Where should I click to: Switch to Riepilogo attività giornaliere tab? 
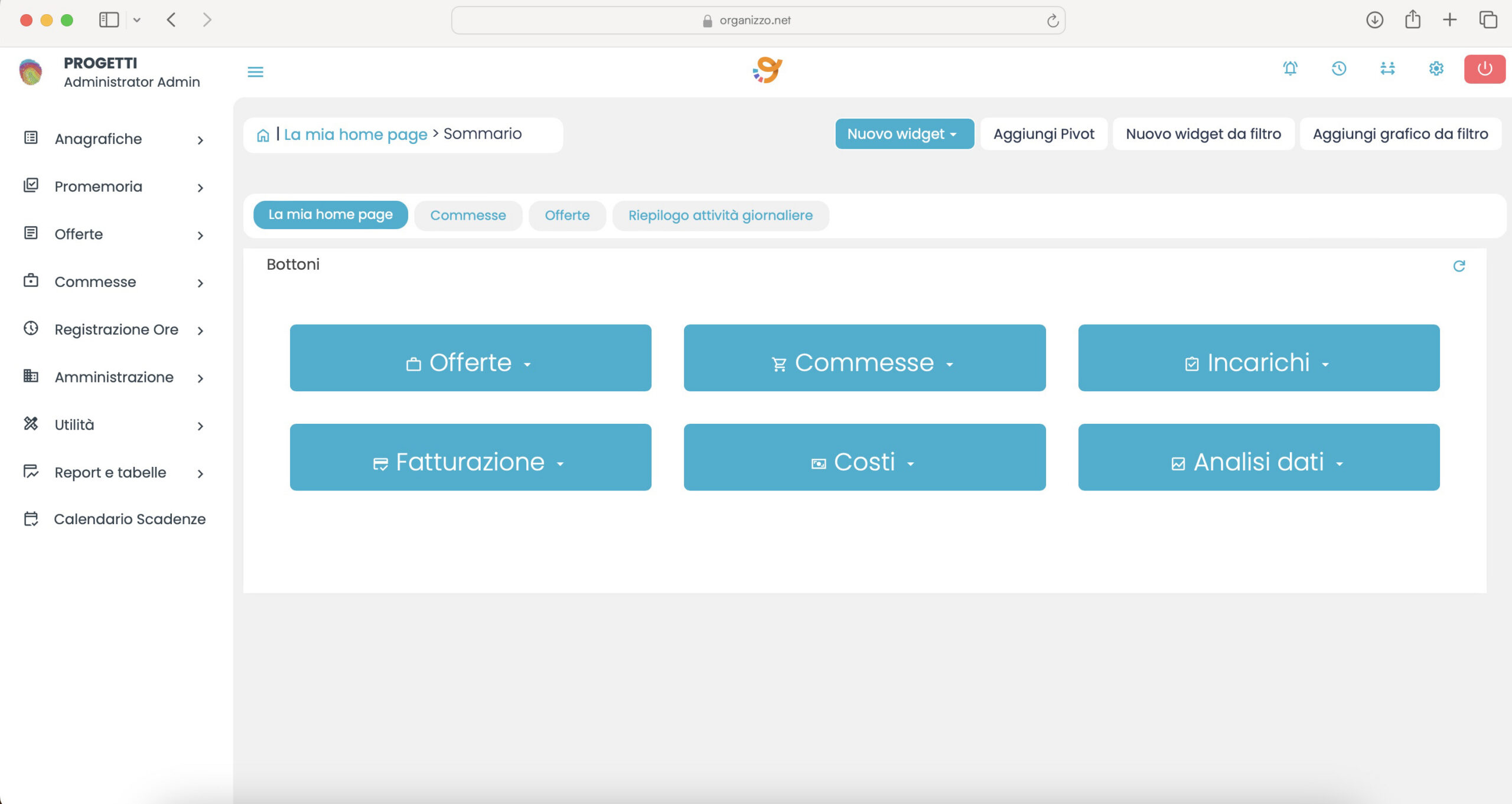click(x=721, y=215)
